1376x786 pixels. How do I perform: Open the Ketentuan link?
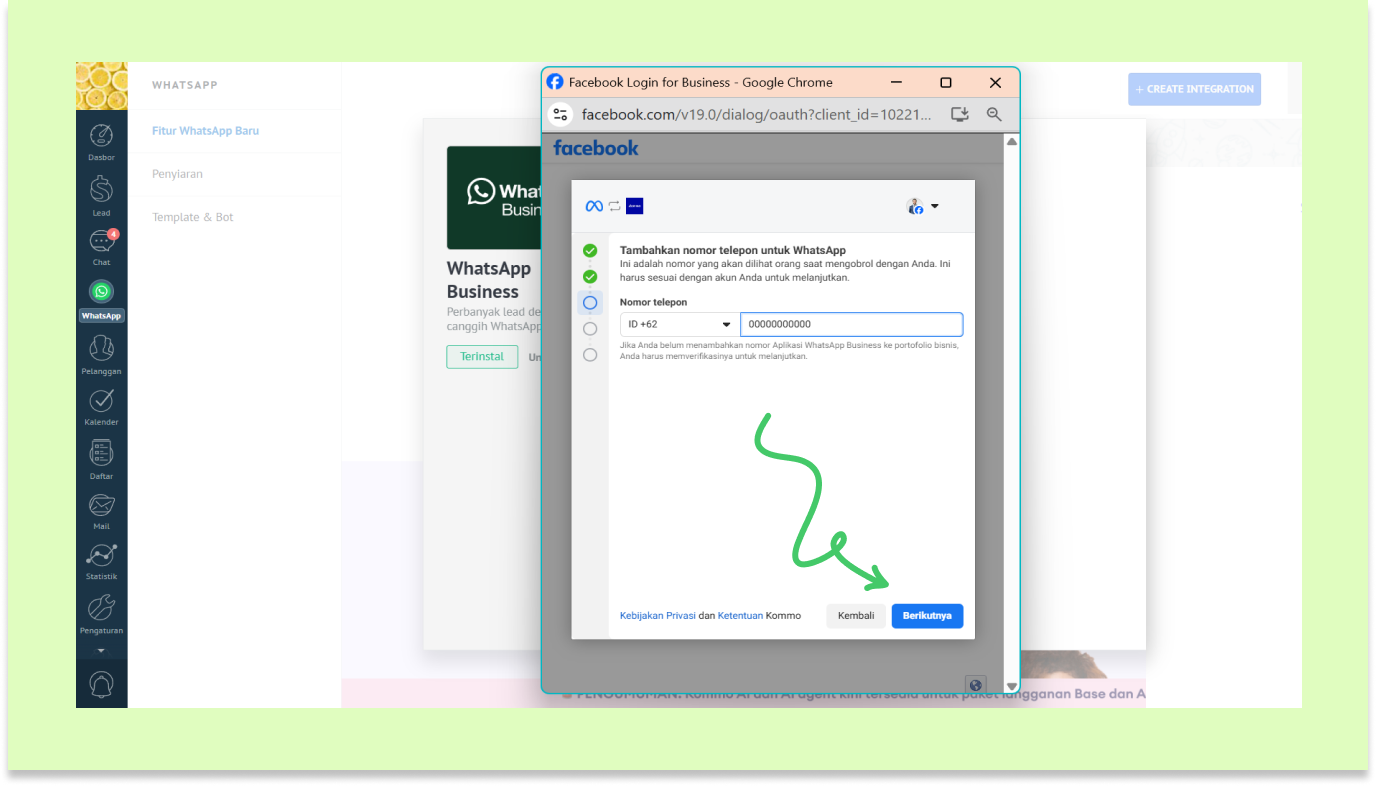pyautogui.click(x=740, y=616)
